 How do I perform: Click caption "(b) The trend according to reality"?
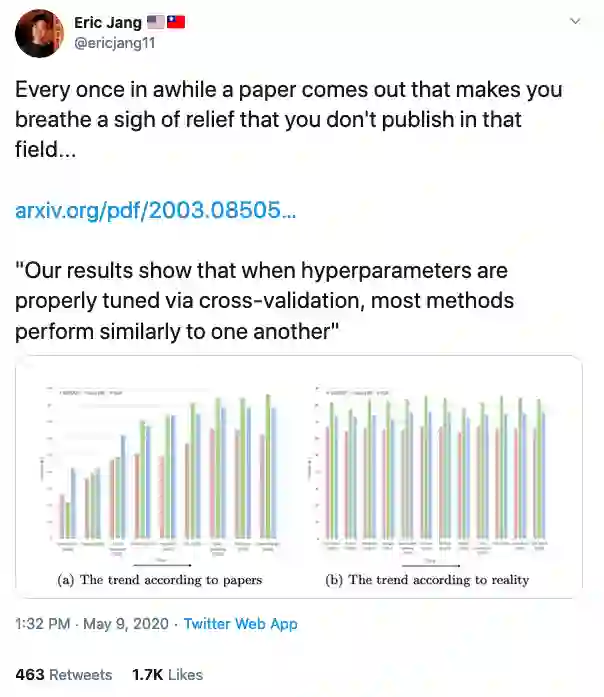(x=427, y=580)
